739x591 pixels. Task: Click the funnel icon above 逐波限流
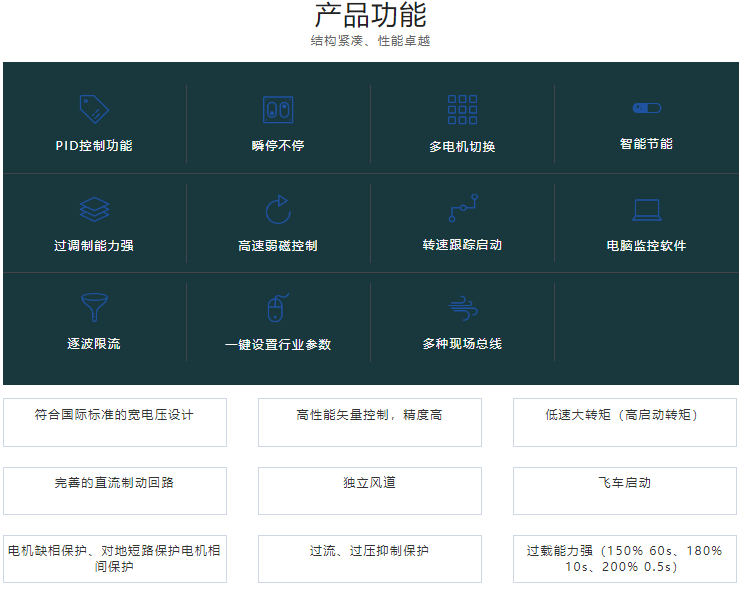pyautogui.click(x=94, y=307)
